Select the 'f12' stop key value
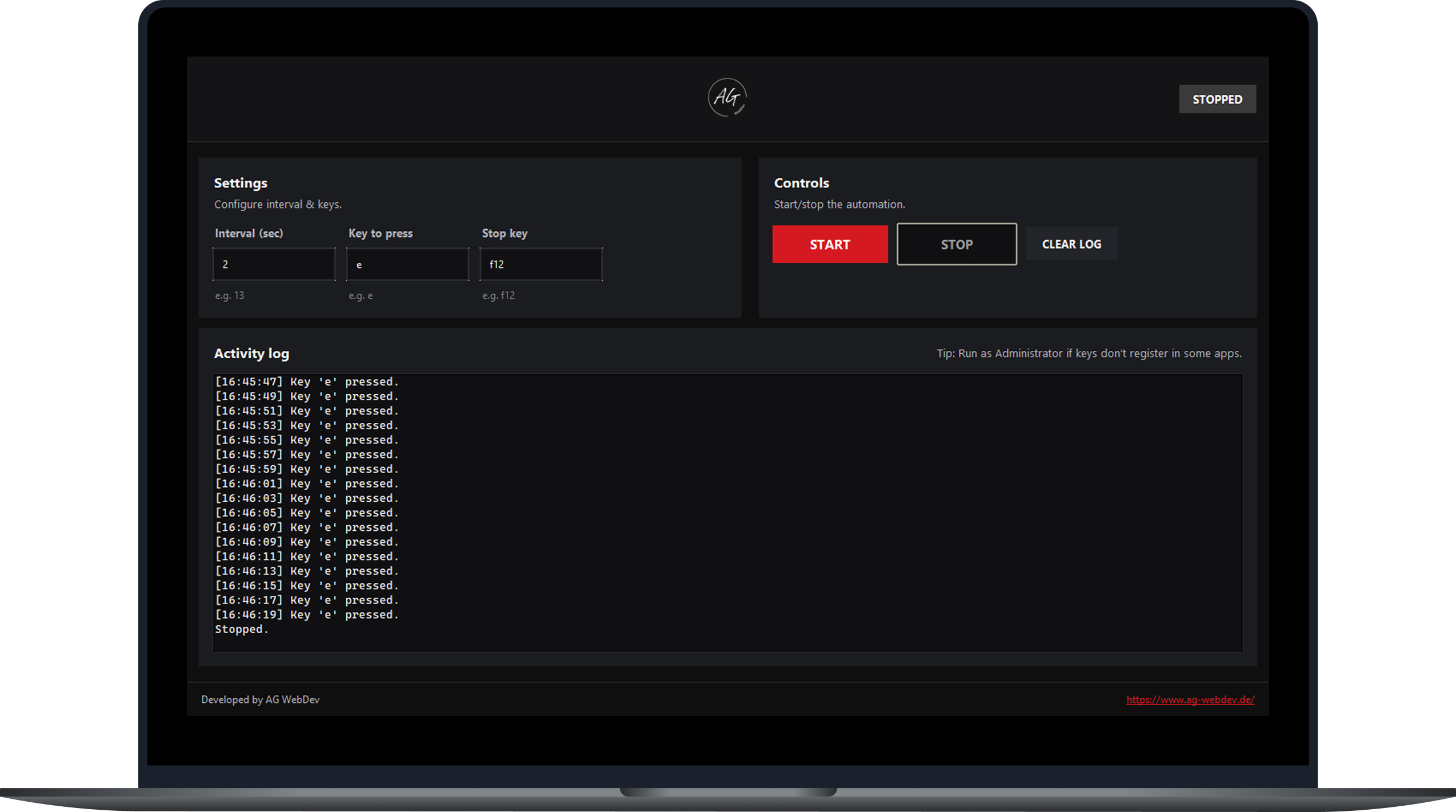The image size is (1456, 812). point(495,264)
